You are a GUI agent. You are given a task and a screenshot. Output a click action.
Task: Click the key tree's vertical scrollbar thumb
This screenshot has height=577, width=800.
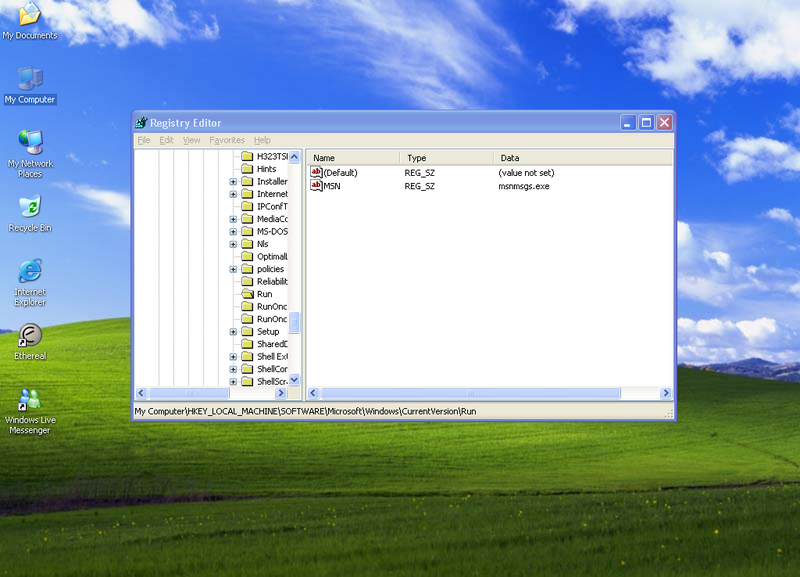tap(294, 322)
